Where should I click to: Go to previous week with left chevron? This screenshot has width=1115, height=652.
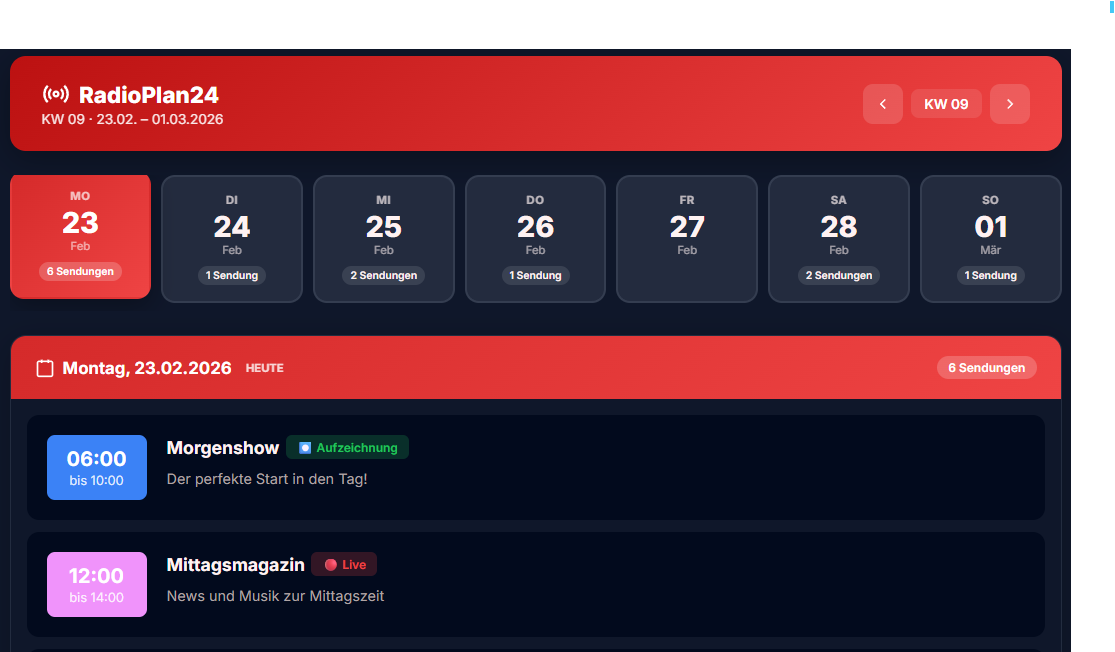click(882, 104)
